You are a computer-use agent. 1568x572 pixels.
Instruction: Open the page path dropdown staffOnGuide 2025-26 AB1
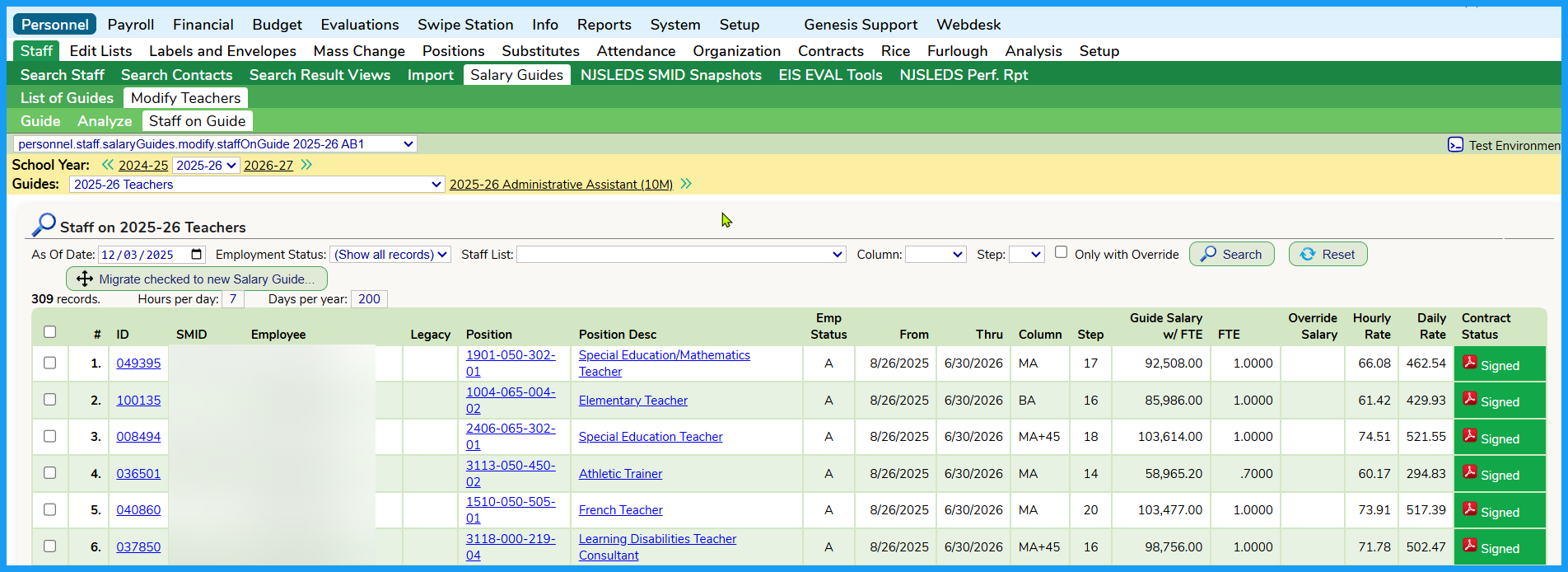(215, 144)
